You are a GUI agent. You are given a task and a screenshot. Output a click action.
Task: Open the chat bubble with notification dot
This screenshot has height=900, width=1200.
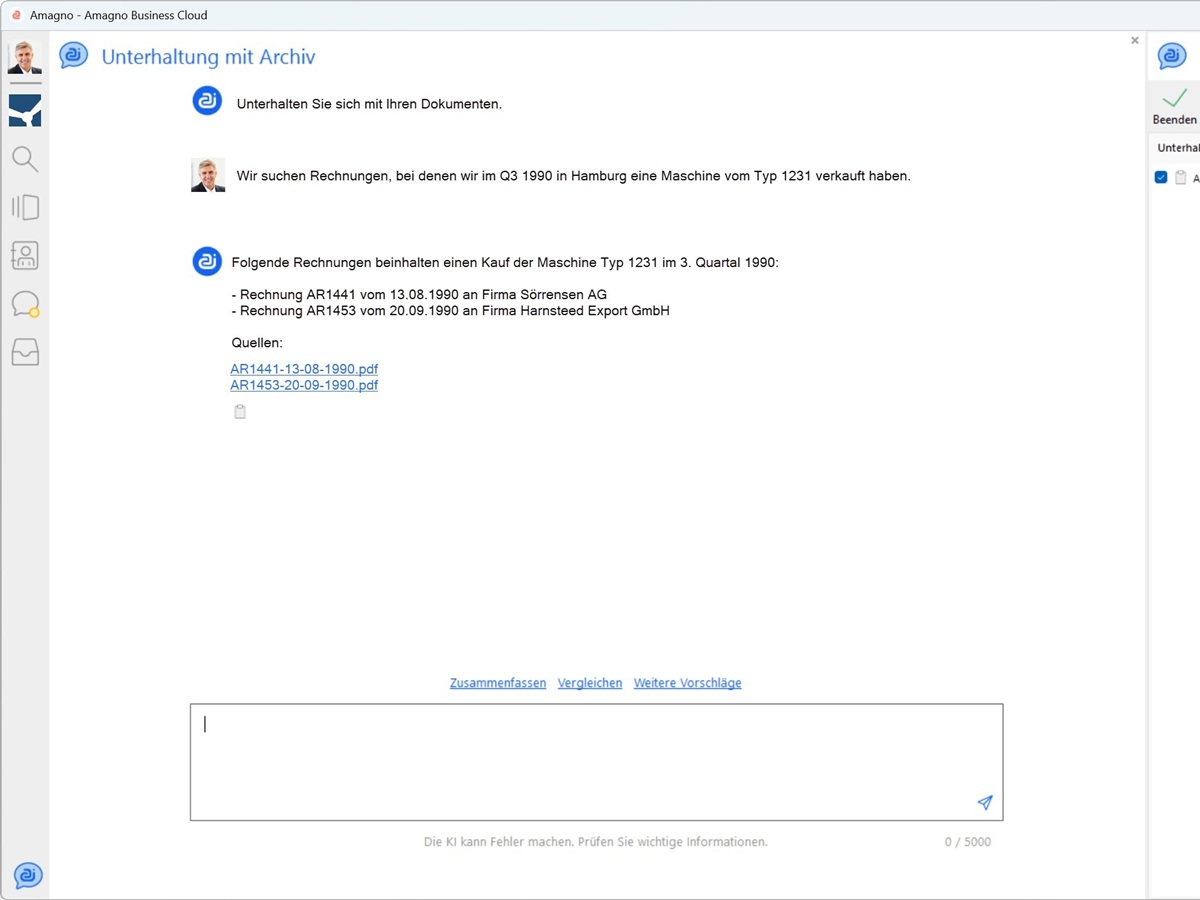coord(25,304)
